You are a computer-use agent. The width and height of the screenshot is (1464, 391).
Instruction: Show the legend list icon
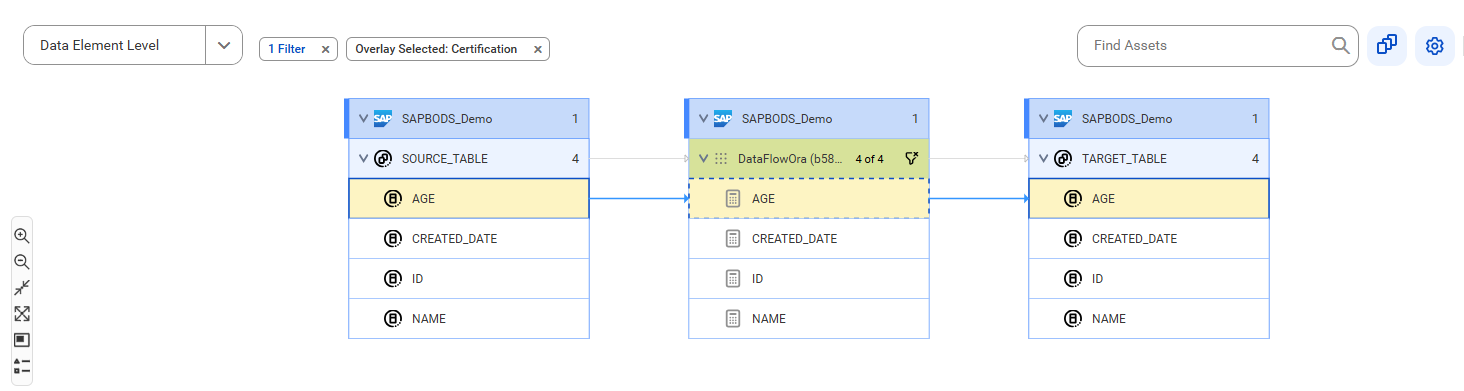point(22,365)
